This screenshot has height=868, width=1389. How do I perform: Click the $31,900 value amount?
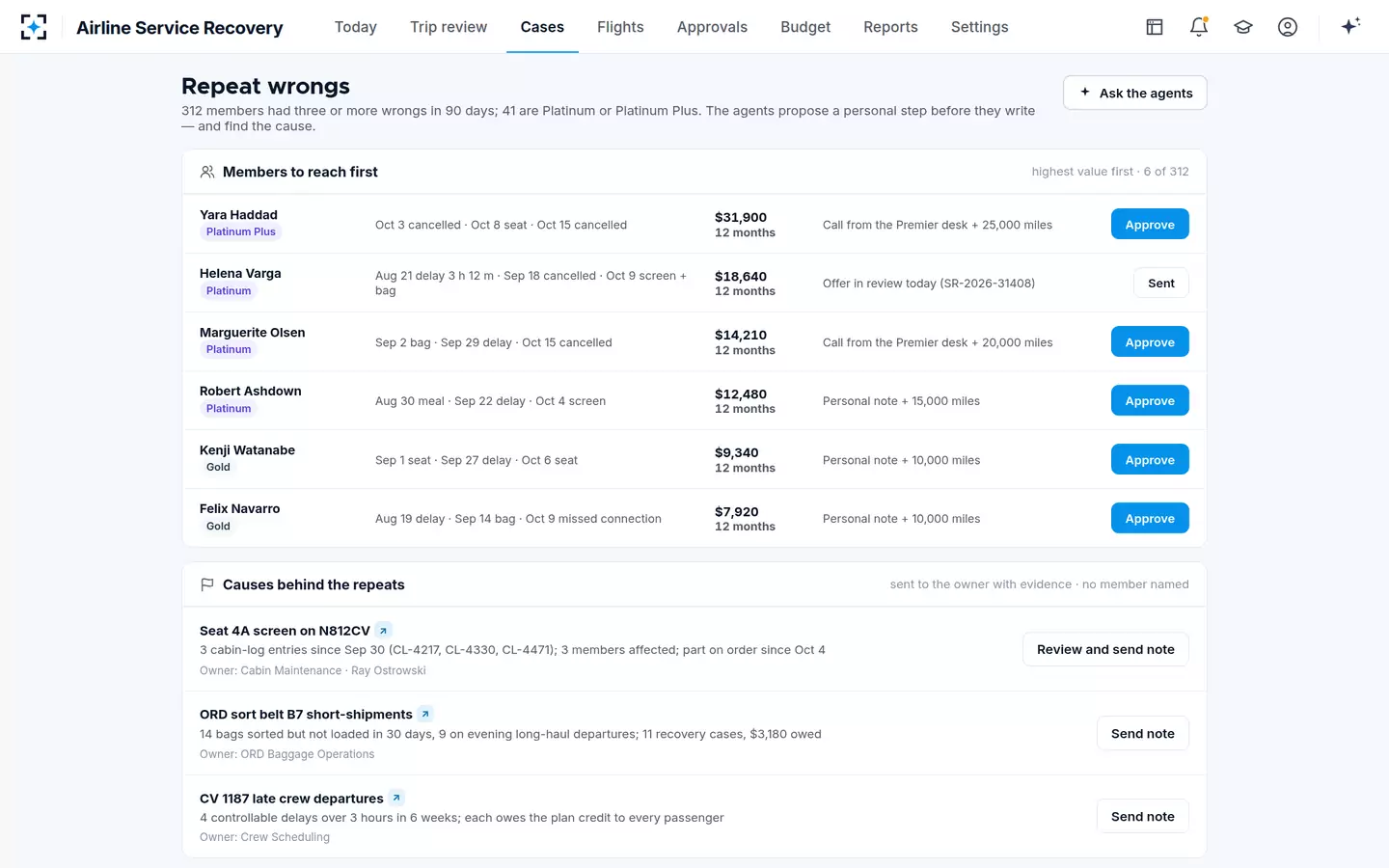[741, 218]
